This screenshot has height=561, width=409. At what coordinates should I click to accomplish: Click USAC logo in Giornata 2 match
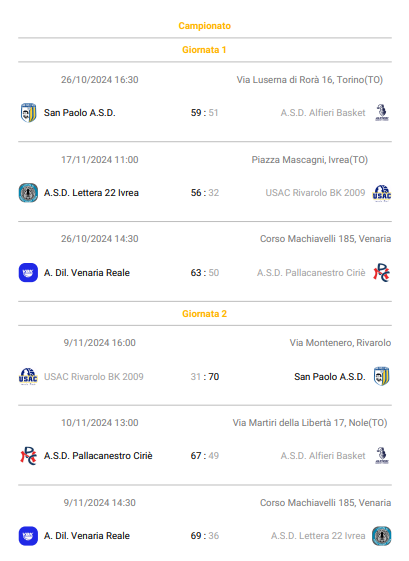[x=28, y=377]
